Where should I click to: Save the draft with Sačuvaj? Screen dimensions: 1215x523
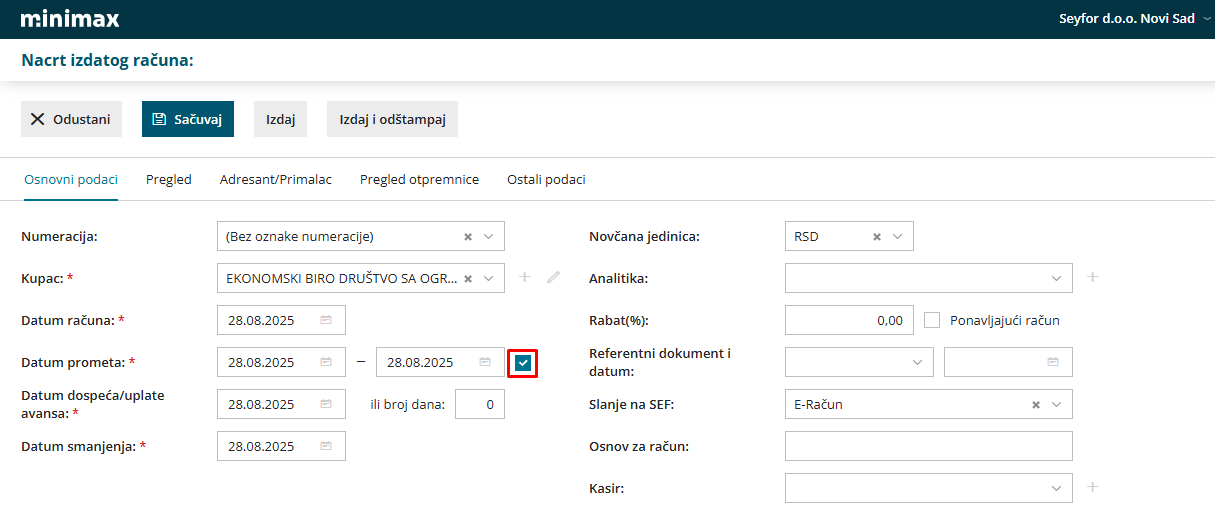[x=188, y=119]
